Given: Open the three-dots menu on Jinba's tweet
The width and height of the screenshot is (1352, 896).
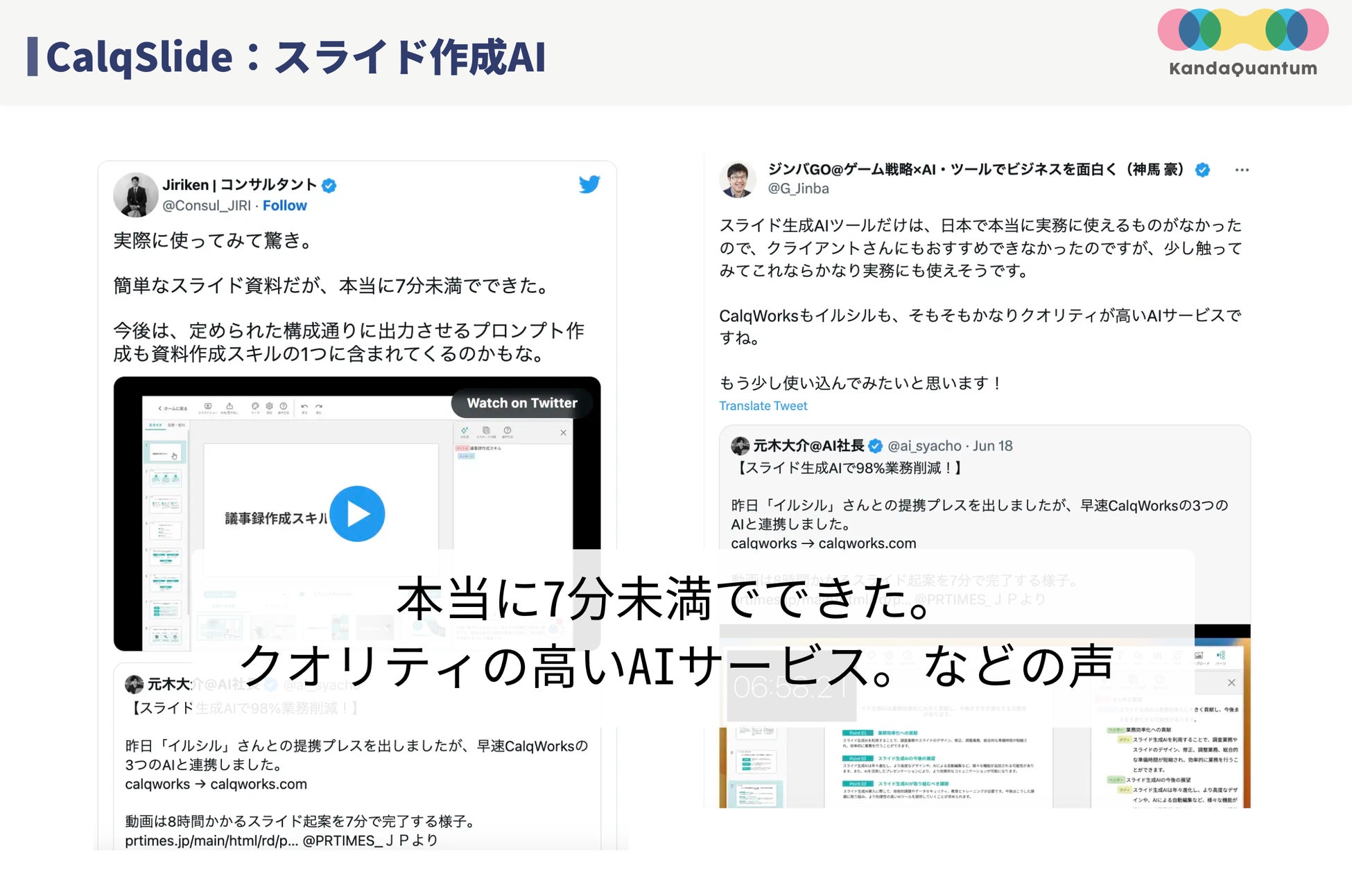Looking at the screenshot, I should pos(1241,170).
